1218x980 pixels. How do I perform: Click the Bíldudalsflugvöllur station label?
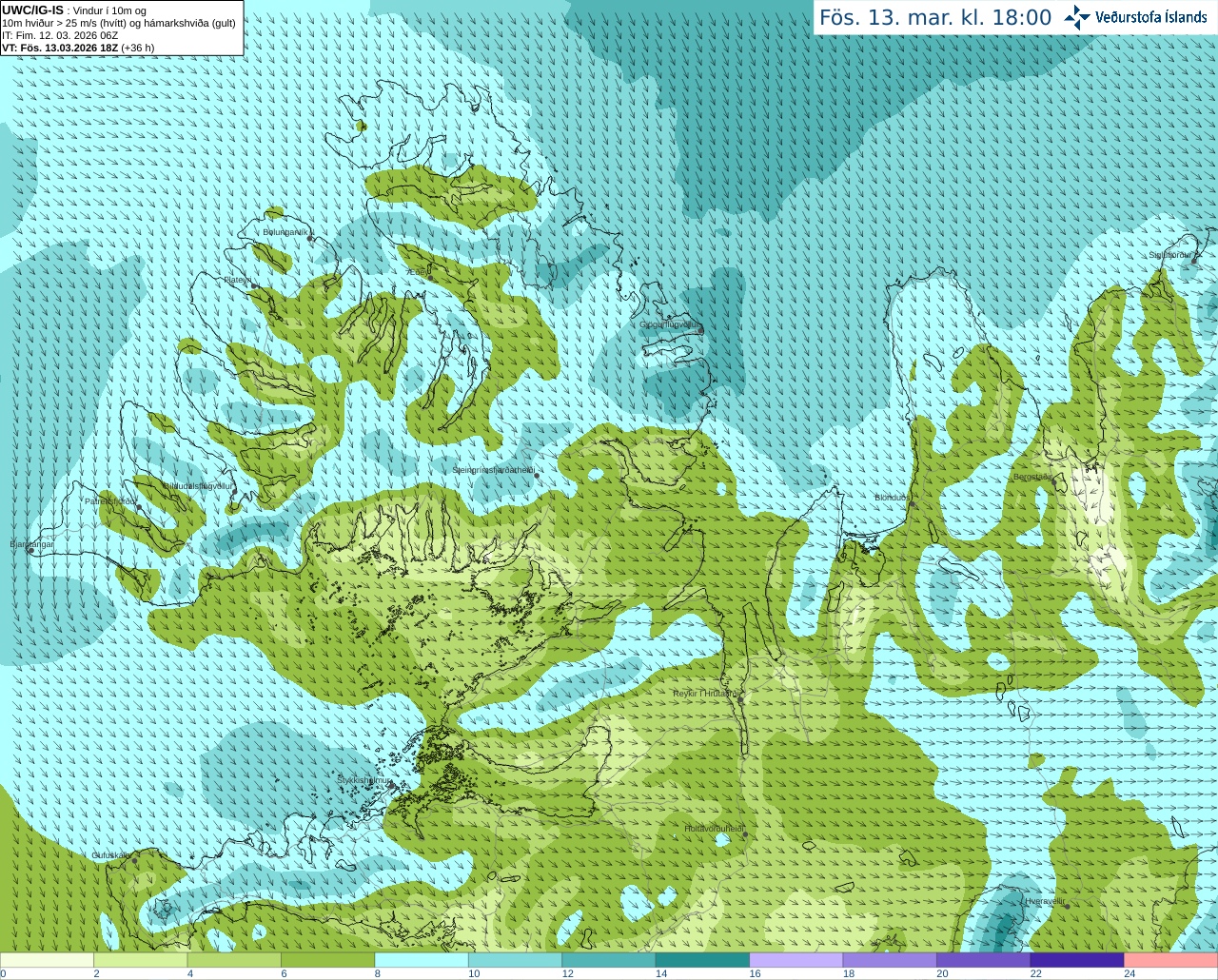tap(198, 485)
